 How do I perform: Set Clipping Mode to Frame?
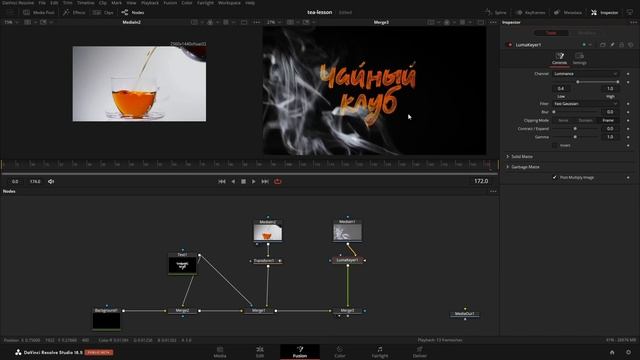pyautogui.click(x=608, y=120)
